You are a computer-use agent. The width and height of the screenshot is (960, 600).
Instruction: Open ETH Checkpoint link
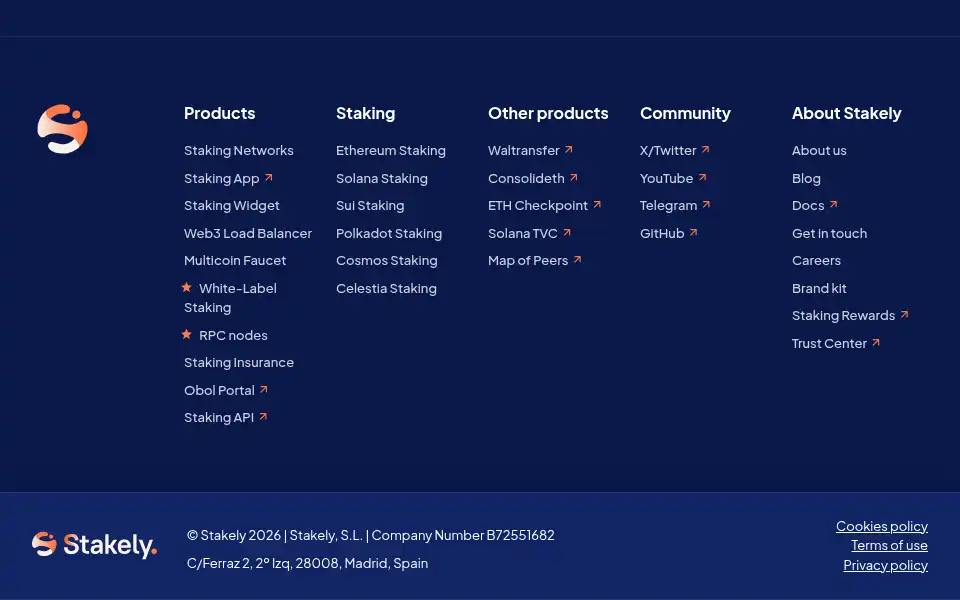coord(538,206)
